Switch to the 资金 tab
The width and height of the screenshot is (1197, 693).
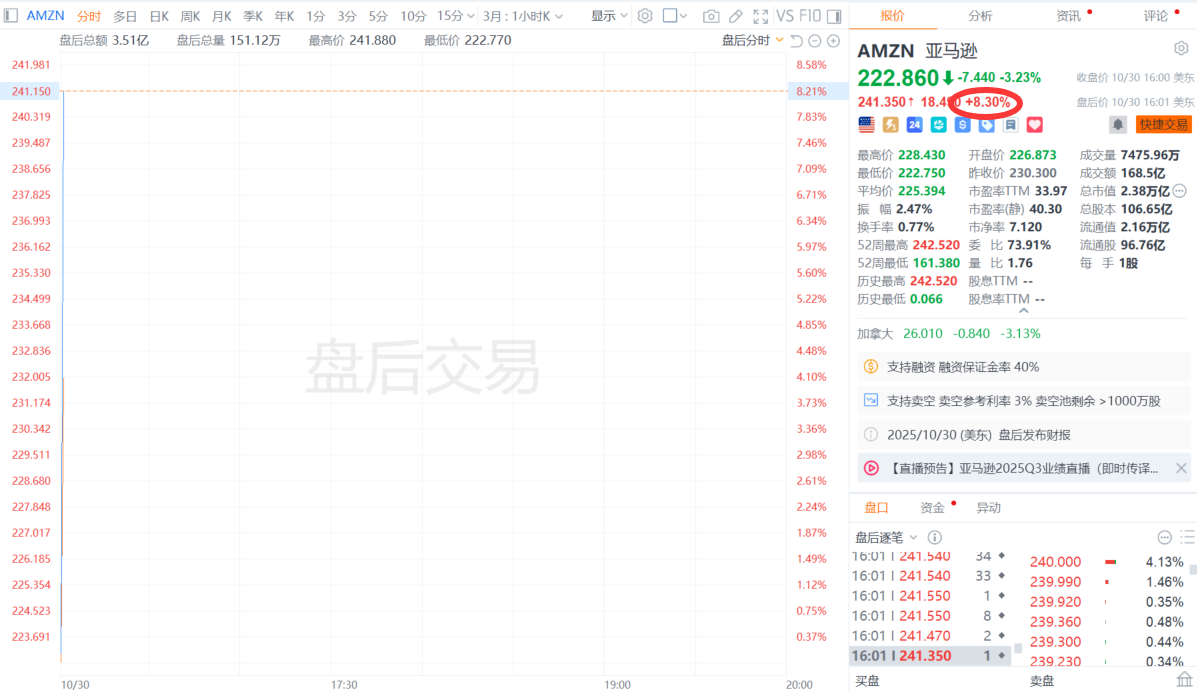coord(932,508)
